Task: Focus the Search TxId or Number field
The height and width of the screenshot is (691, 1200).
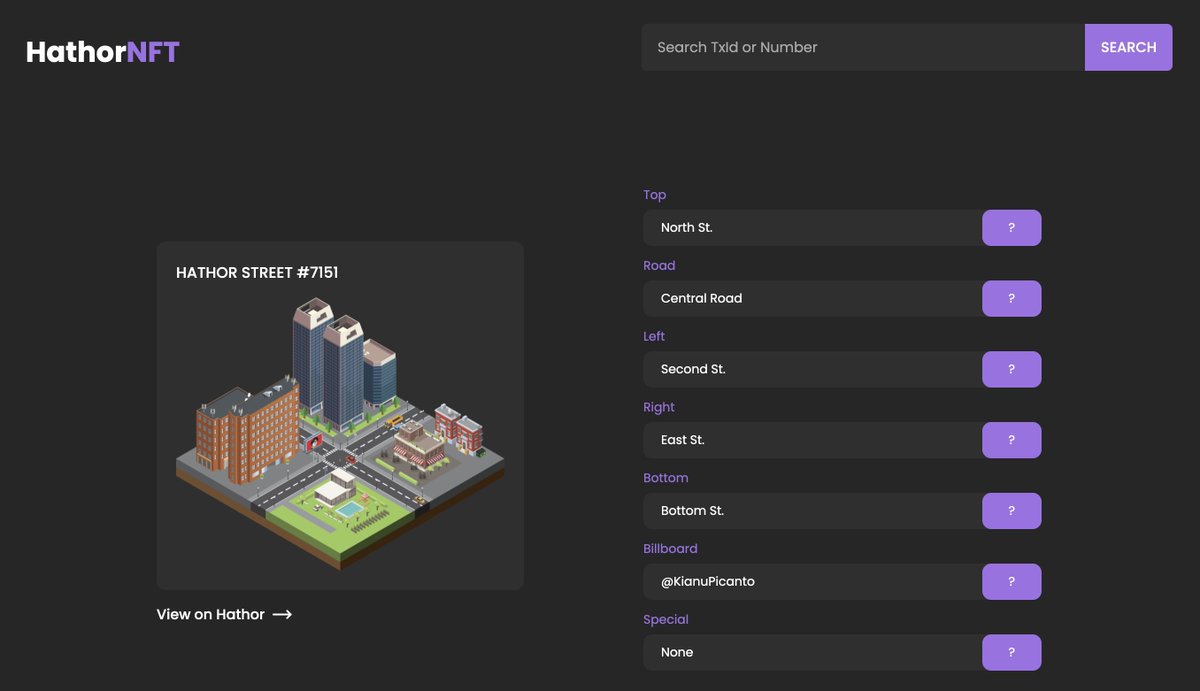Action: pos(863,47)
